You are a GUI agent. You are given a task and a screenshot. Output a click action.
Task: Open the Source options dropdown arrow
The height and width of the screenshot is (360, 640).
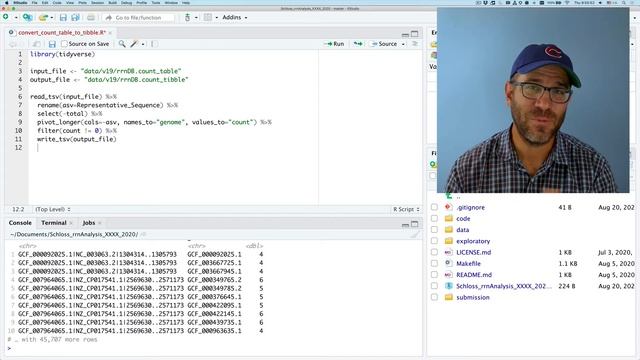(x=403, y=44)
